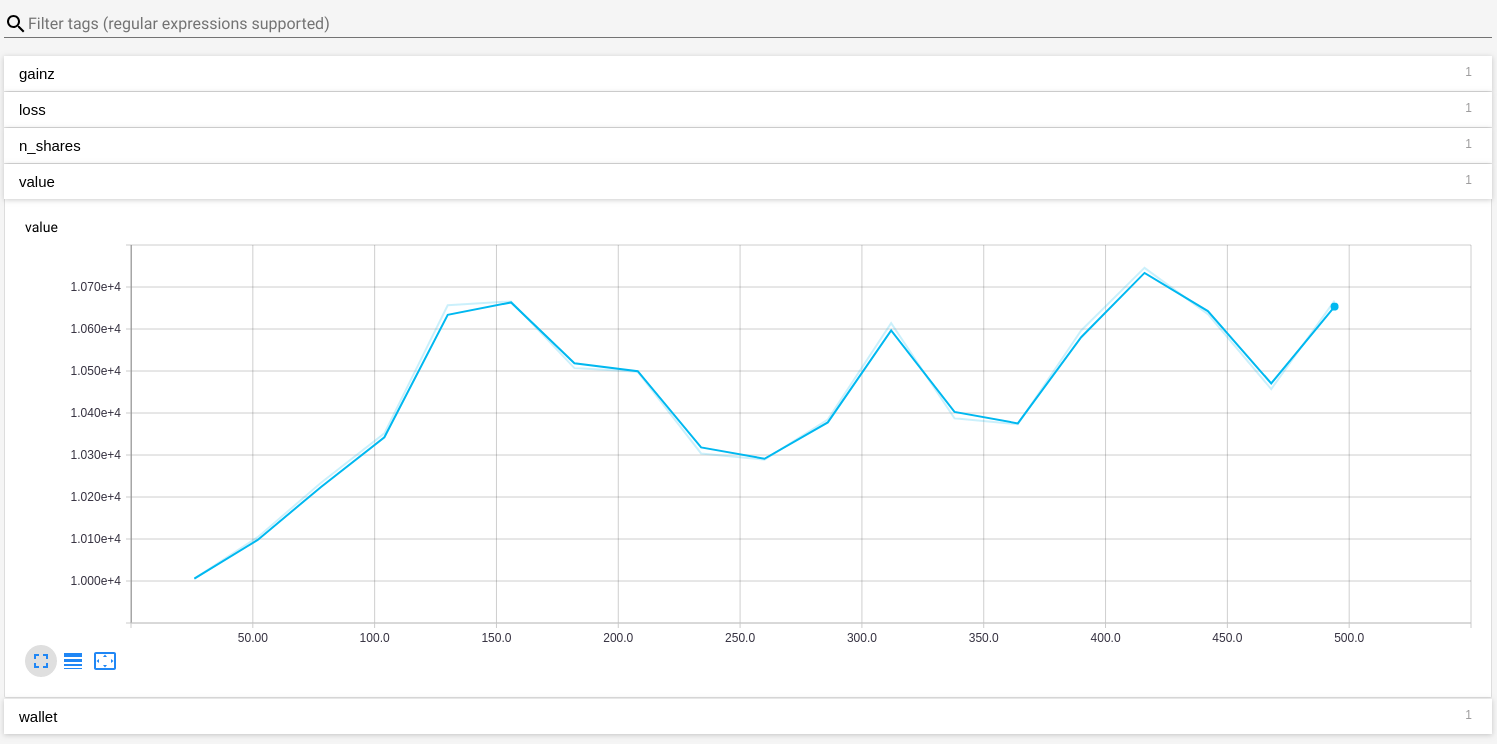The width and height of the screenshot is (1497, 744).
Task: Click the 300.0 x-axis label
Action: (862, 638)
